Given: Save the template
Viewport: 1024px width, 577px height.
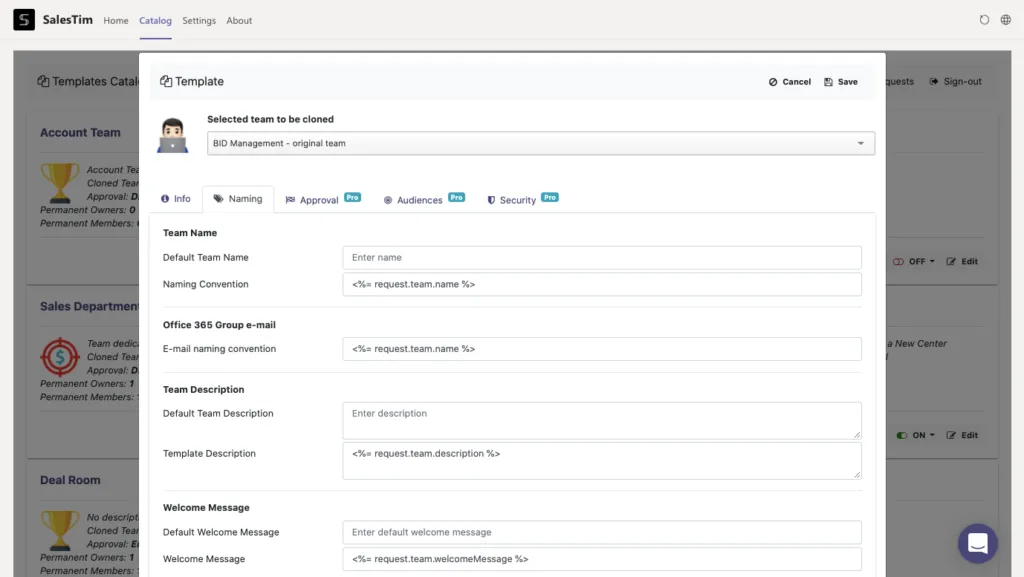Looking at the screenshot, I should (x=841, y=82).
